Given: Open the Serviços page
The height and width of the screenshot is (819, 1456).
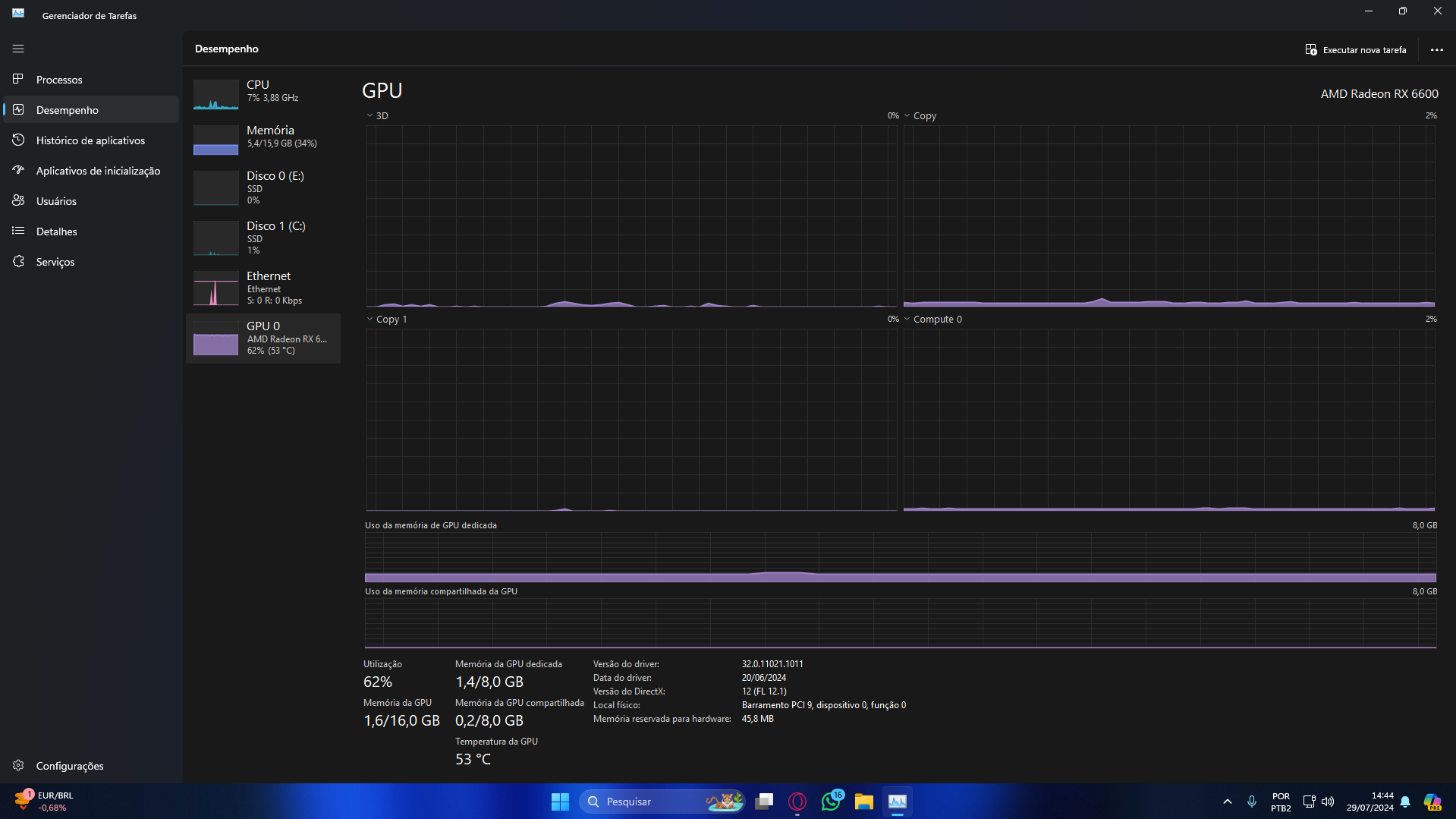Looking at the screenshot, I should tap(91, 262).
